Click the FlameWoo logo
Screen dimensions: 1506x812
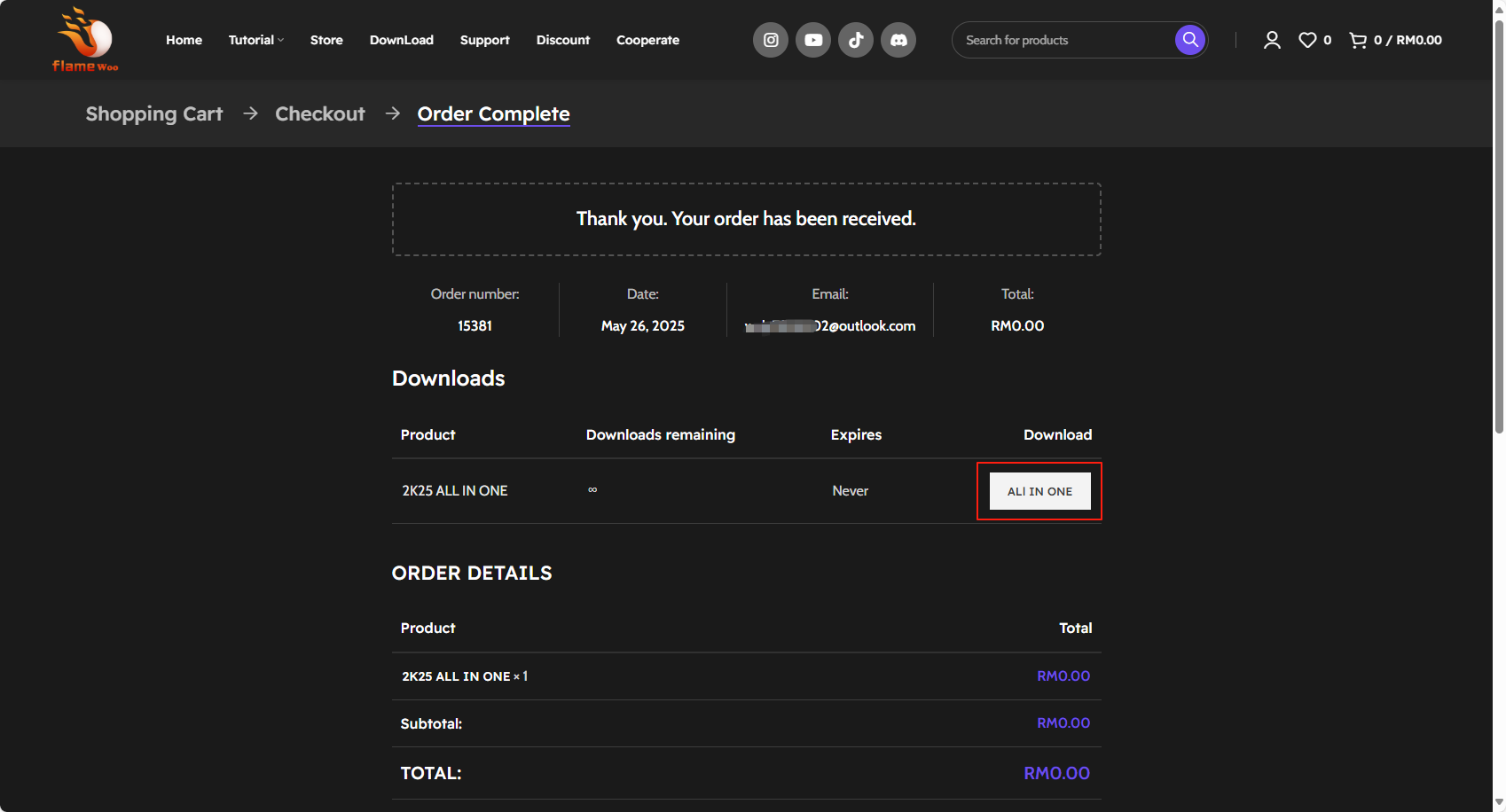(x=85, y=40)
